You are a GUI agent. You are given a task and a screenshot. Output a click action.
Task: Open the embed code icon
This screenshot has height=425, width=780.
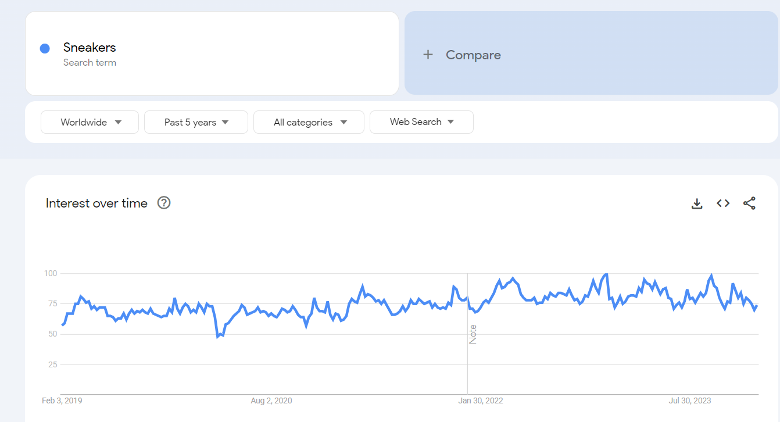point(723,203)
